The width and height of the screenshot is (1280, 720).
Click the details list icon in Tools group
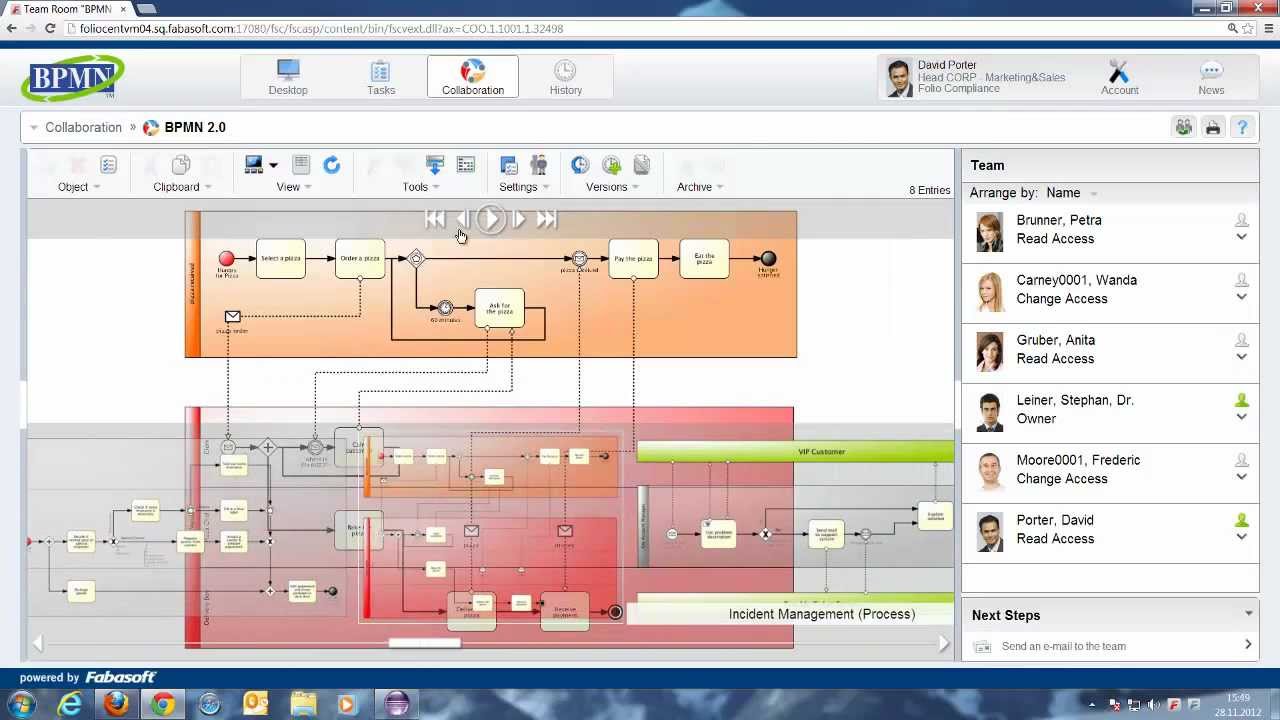[466, 164]
